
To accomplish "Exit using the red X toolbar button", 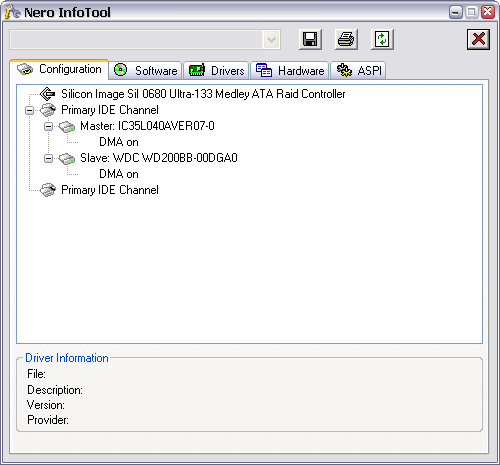I will tap(478, 39).
